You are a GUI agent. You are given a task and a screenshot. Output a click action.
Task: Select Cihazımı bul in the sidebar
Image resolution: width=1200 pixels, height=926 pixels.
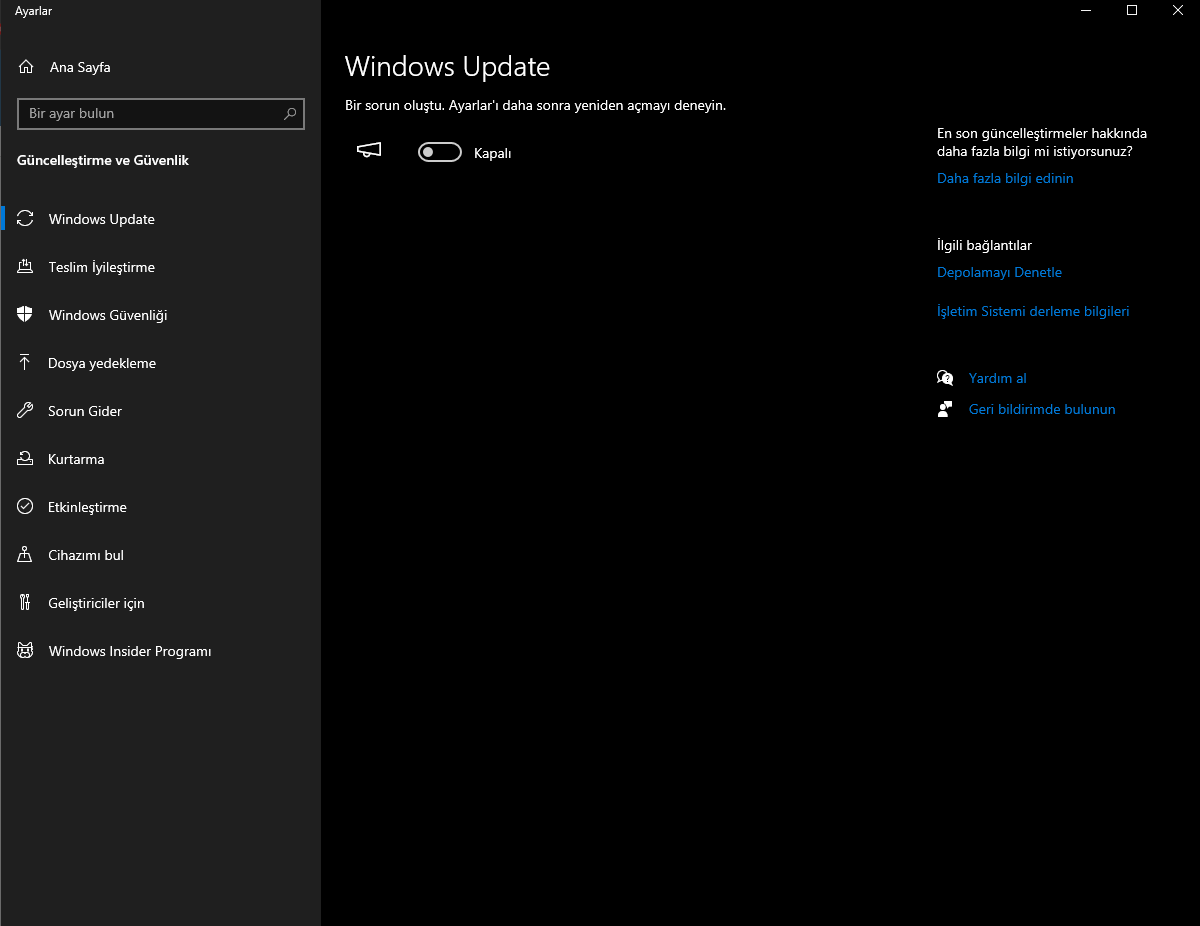coord(86,555)
